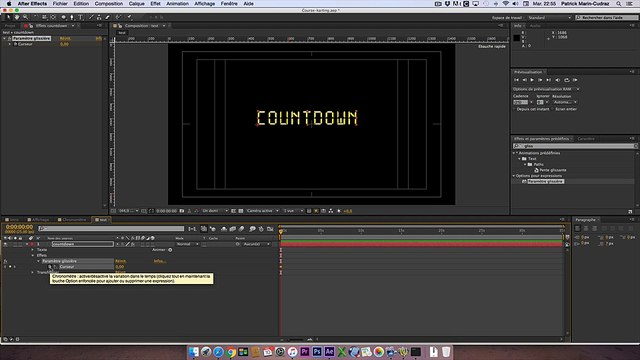Toggle transparency grid in viewer footer

coord(241,211)
